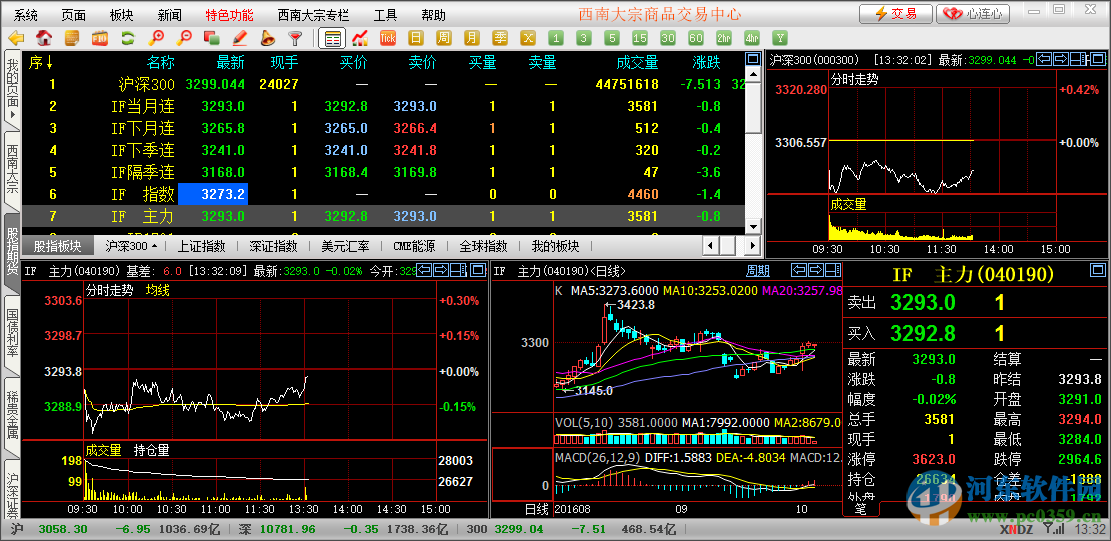The width and height of the screenshot is (1111, 541).
Task: Open the 页面 menu
Action: click(74, 14)
